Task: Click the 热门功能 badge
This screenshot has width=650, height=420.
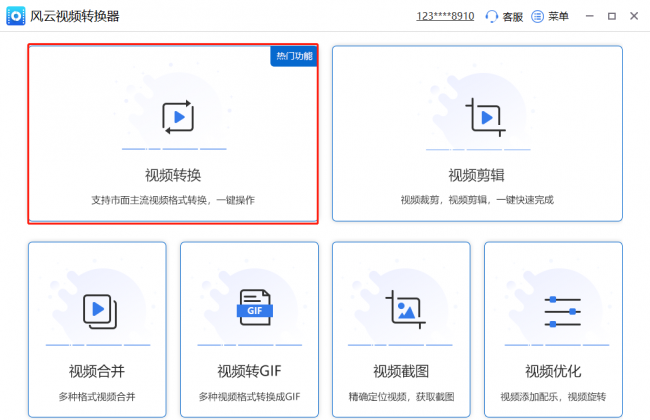Action: click(x=294, y=56)
